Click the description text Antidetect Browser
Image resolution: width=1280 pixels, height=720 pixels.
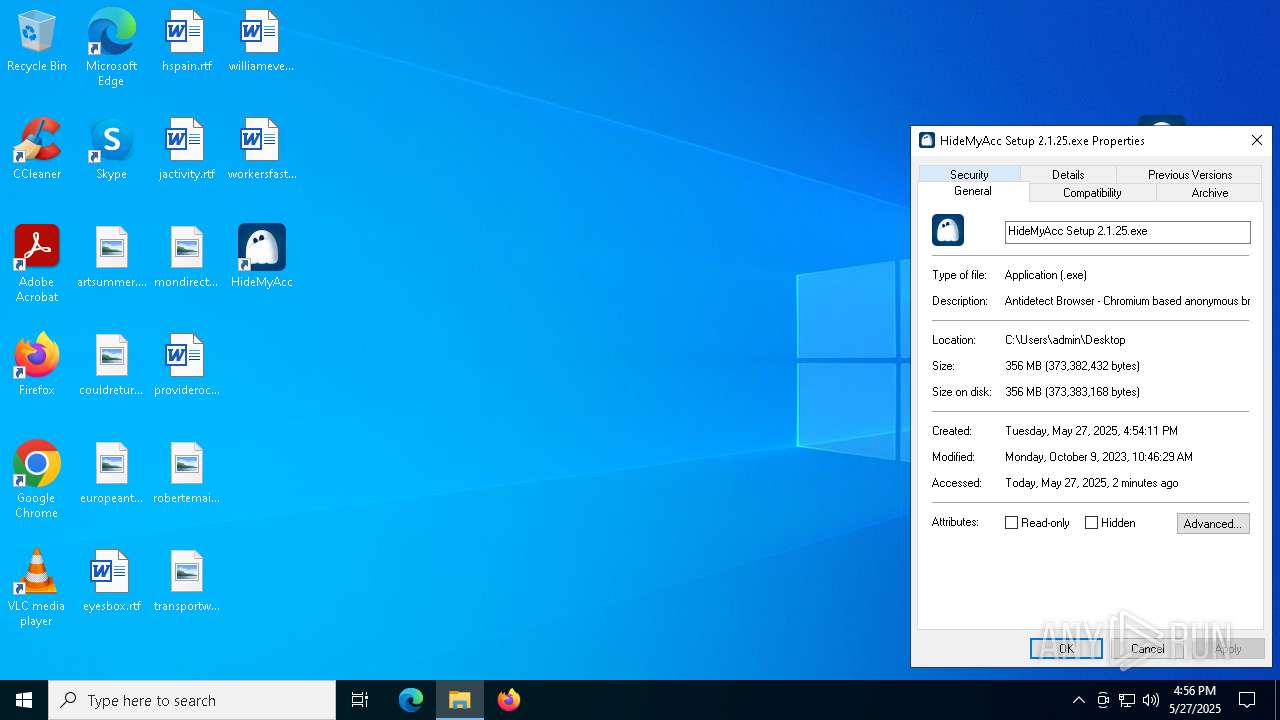coord(1127,301)
